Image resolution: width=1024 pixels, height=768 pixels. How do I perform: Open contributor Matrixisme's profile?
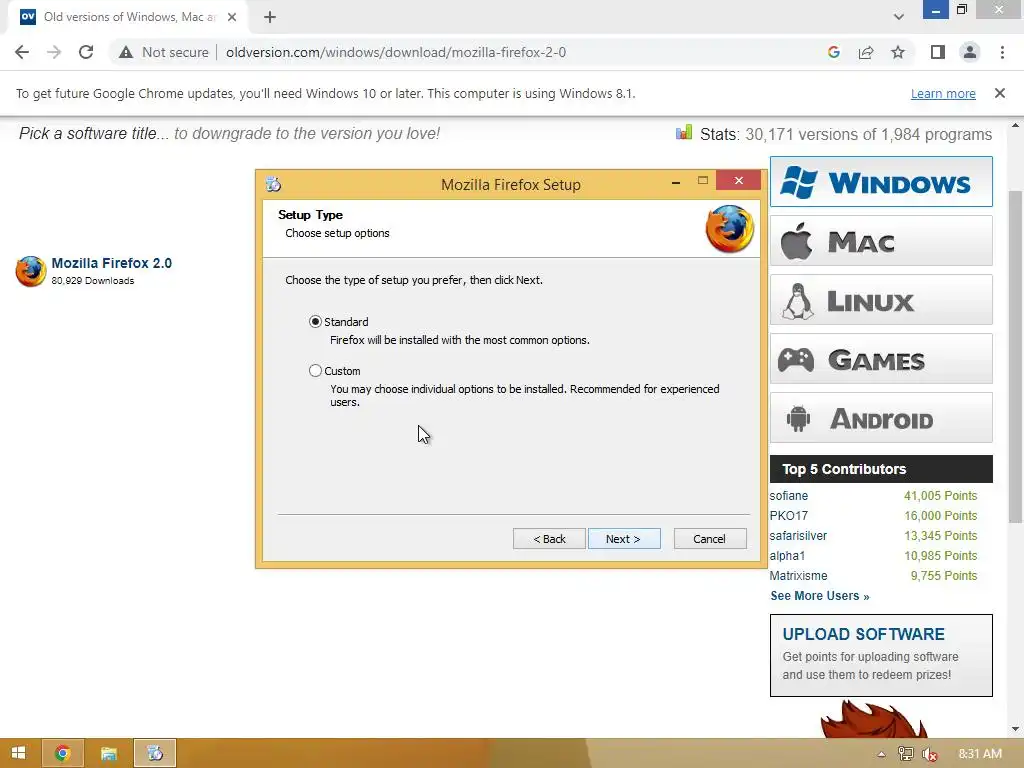tap(798, 575)
